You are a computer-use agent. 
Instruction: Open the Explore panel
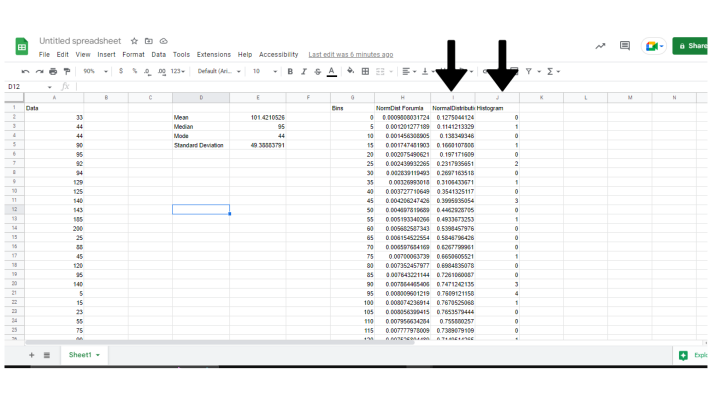(x=692, y=355)
